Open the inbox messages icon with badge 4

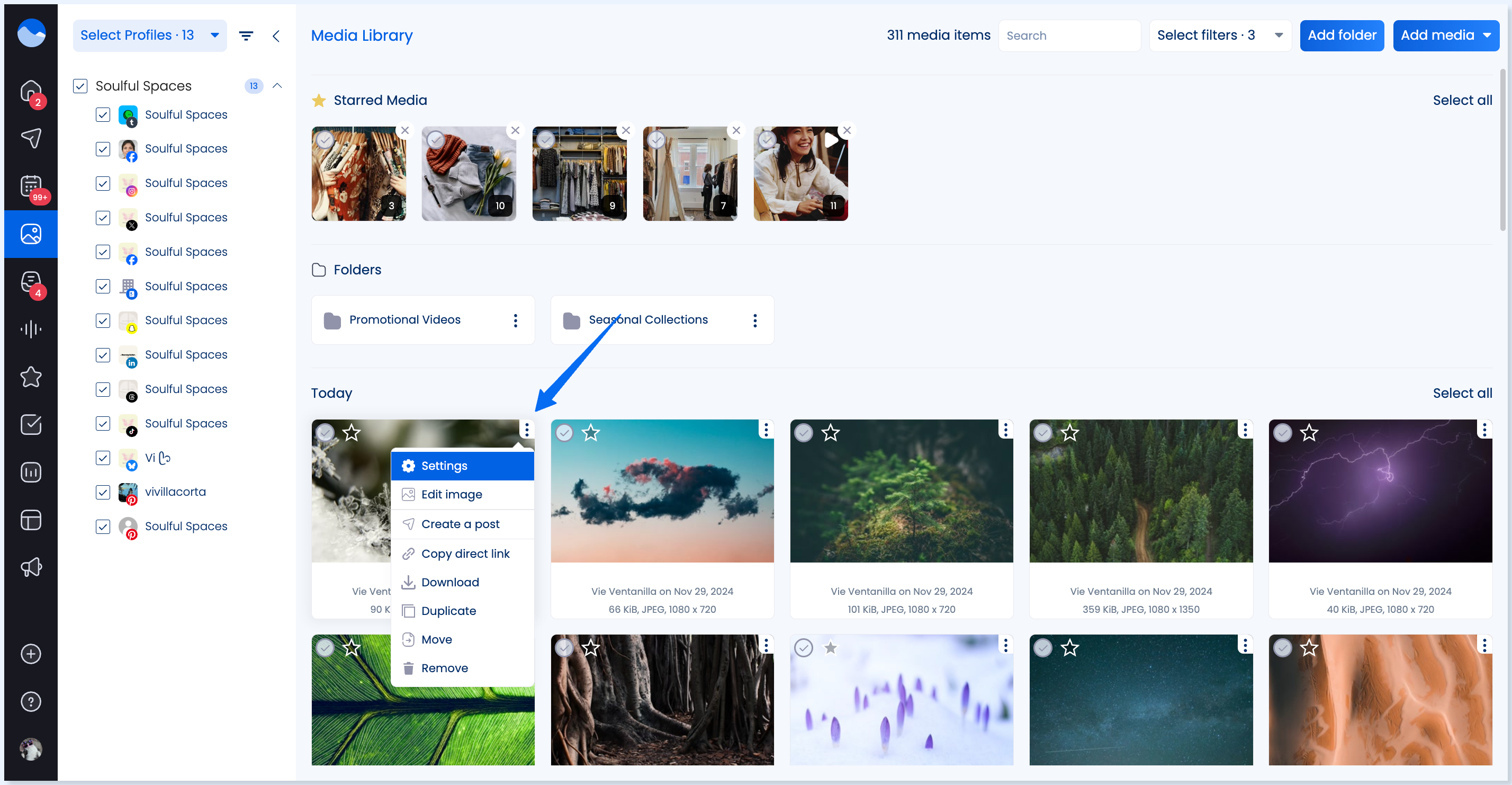(31, 282)
